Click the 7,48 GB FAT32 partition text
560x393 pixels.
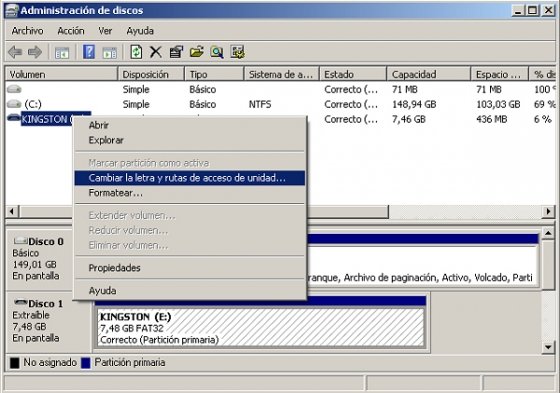tap(132, 328)
